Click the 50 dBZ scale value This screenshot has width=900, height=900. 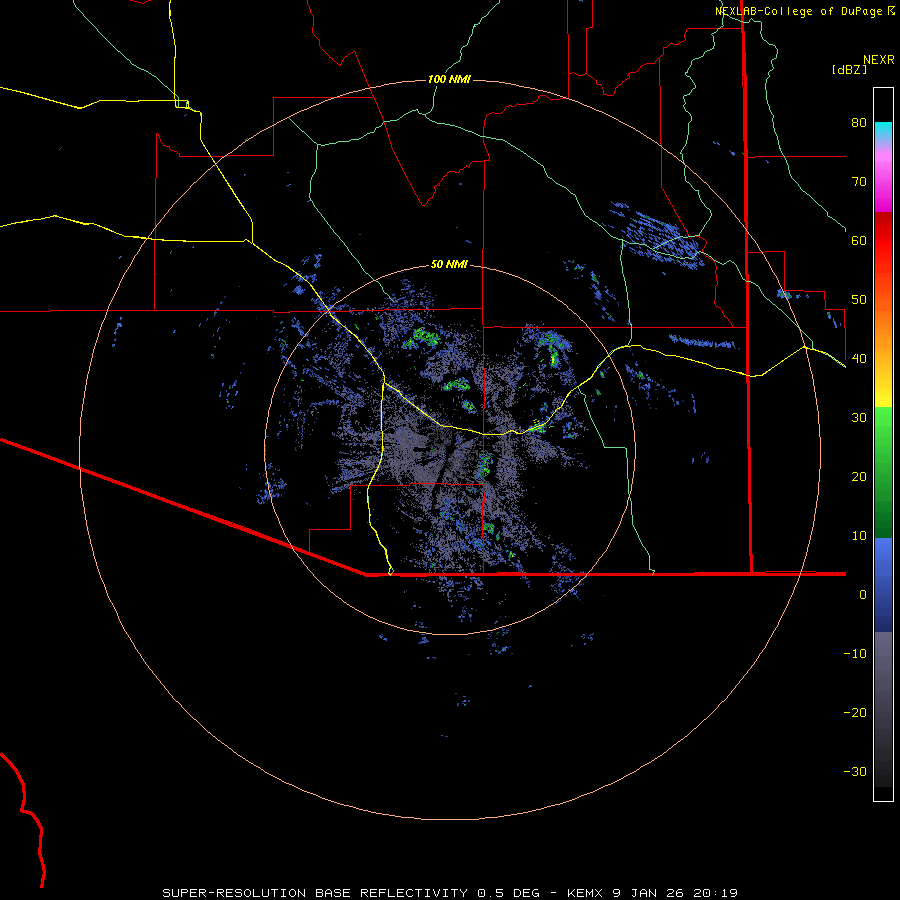click(859, 300)
